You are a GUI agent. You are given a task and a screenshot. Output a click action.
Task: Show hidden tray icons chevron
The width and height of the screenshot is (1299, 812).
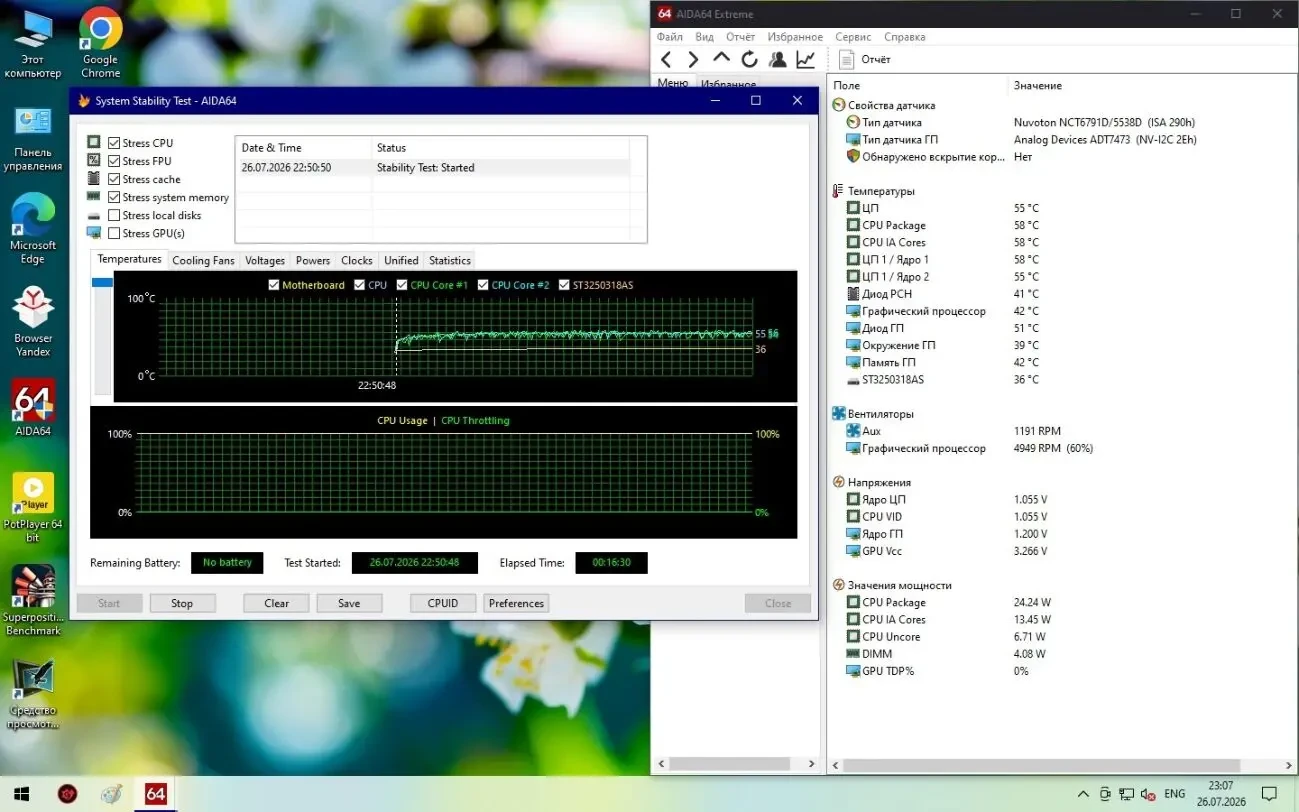click(x=1083, y=794)
